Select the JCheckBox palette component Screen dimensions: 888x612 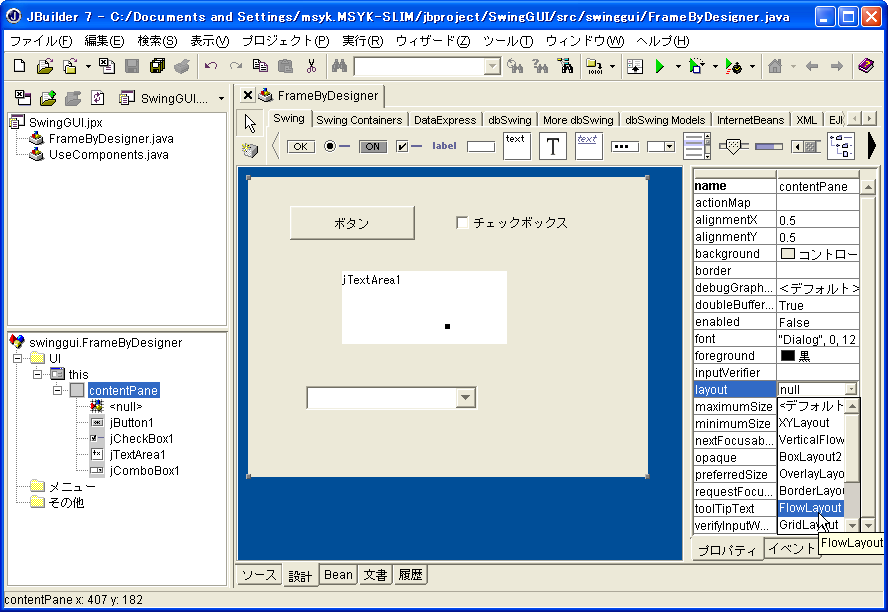click(408, 146)
